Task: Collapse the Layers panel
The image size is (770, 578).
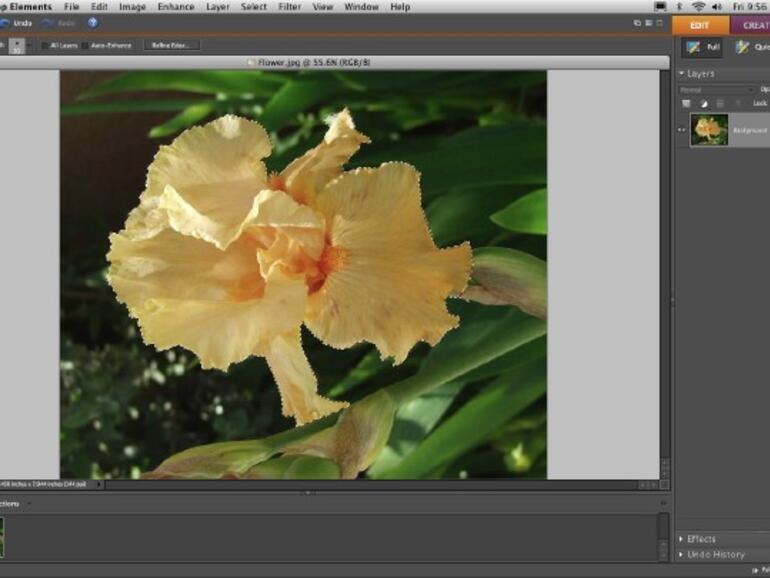Action: pyautogui.click(x=682, y=74)
